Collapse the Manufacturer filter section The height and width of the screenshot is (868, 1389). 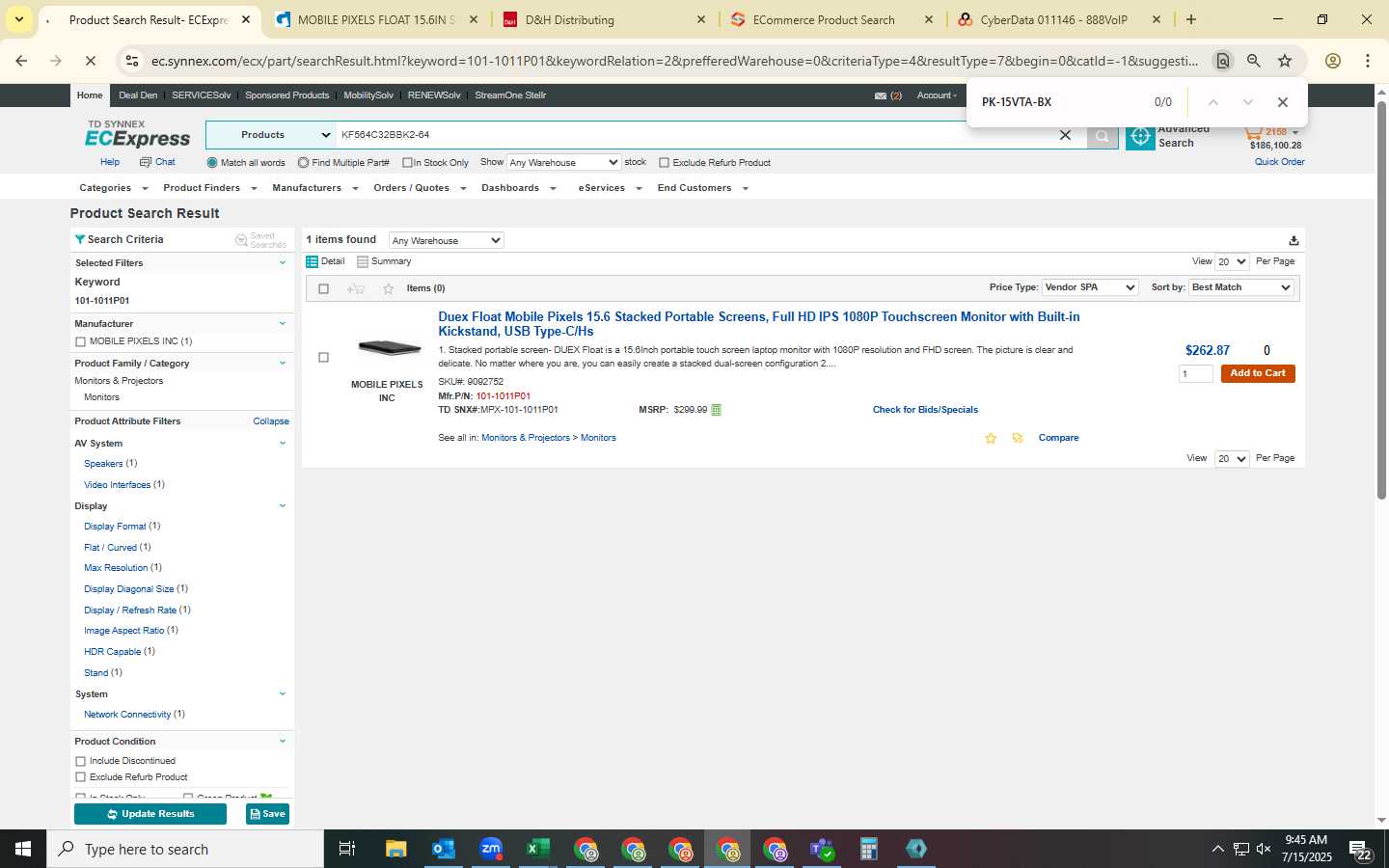coord(283,324)
